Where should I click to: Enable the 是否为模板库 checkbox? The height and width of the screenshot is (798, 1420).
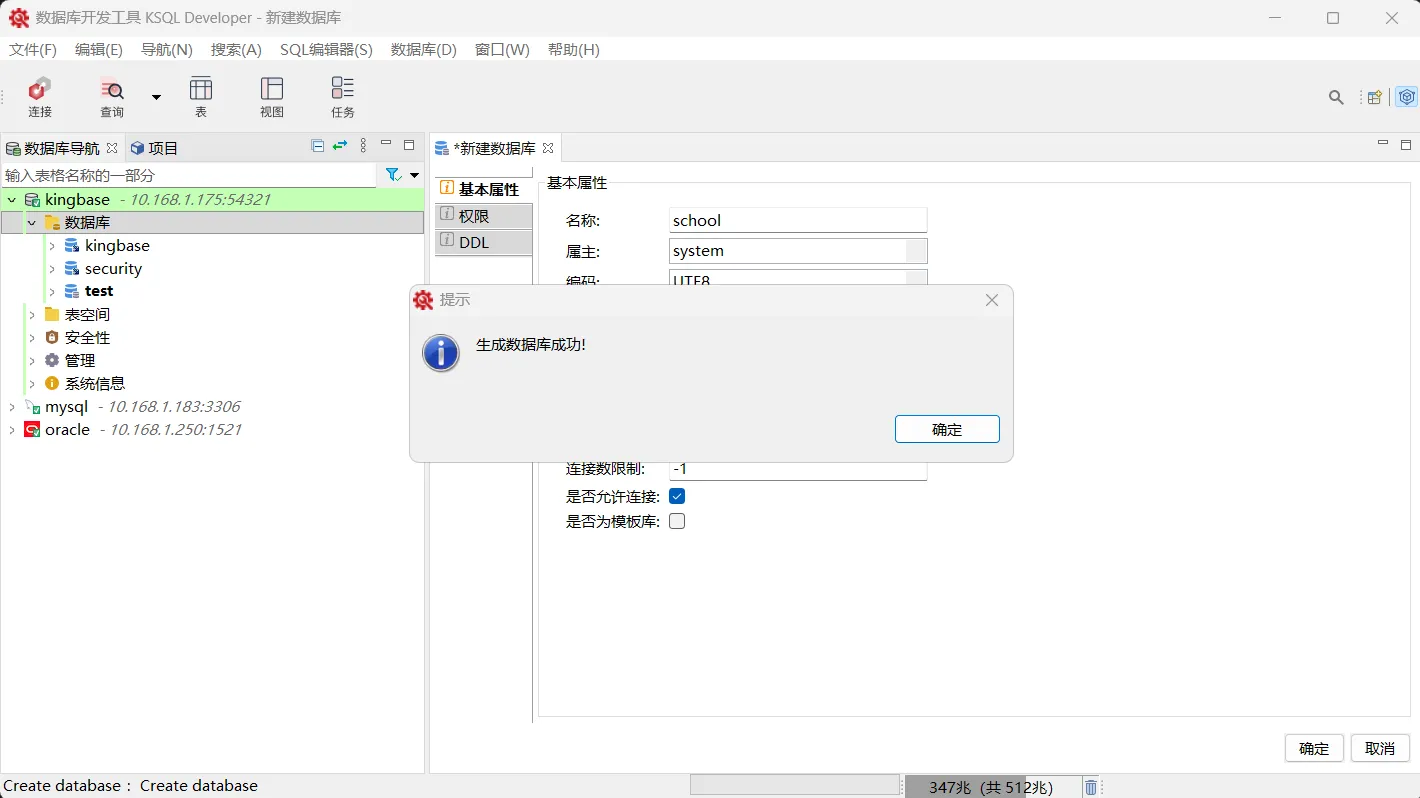pyautogui.click(x=677, y=520)
